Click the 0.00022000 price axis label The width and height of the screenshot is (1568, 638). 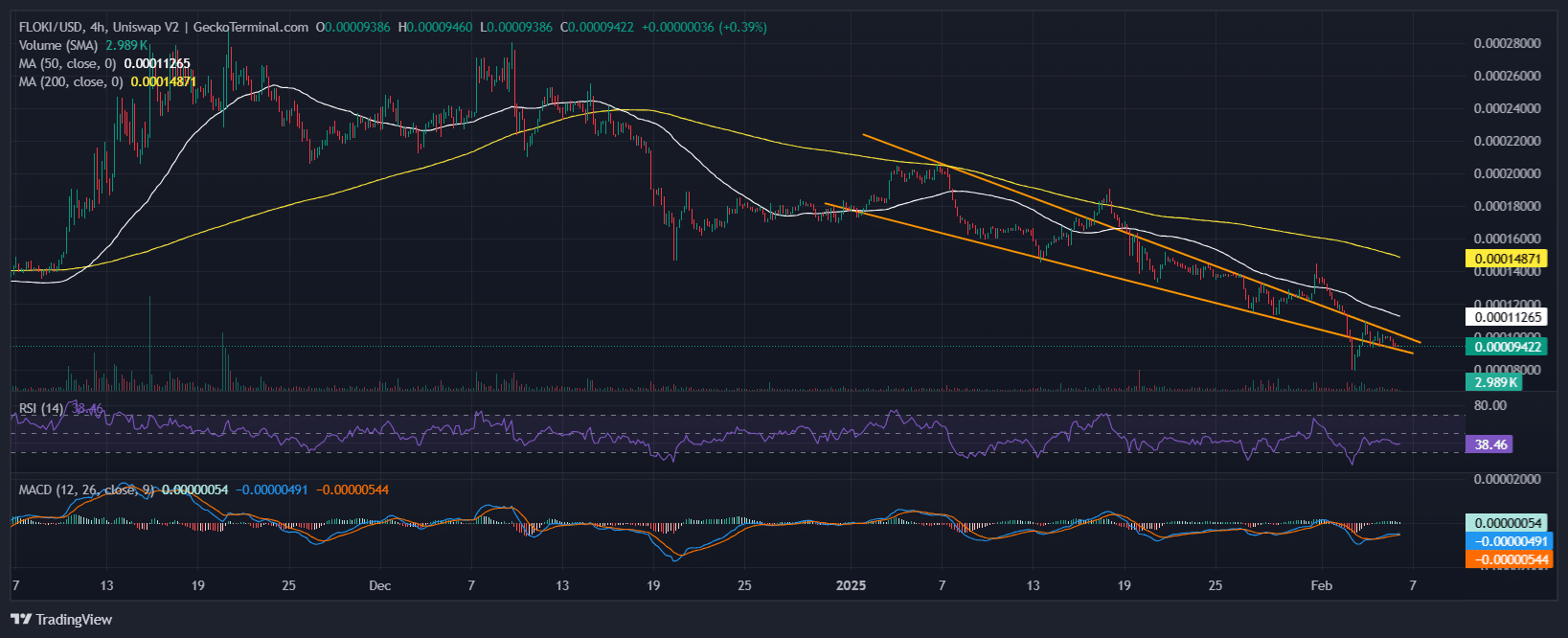point(1508,141)
